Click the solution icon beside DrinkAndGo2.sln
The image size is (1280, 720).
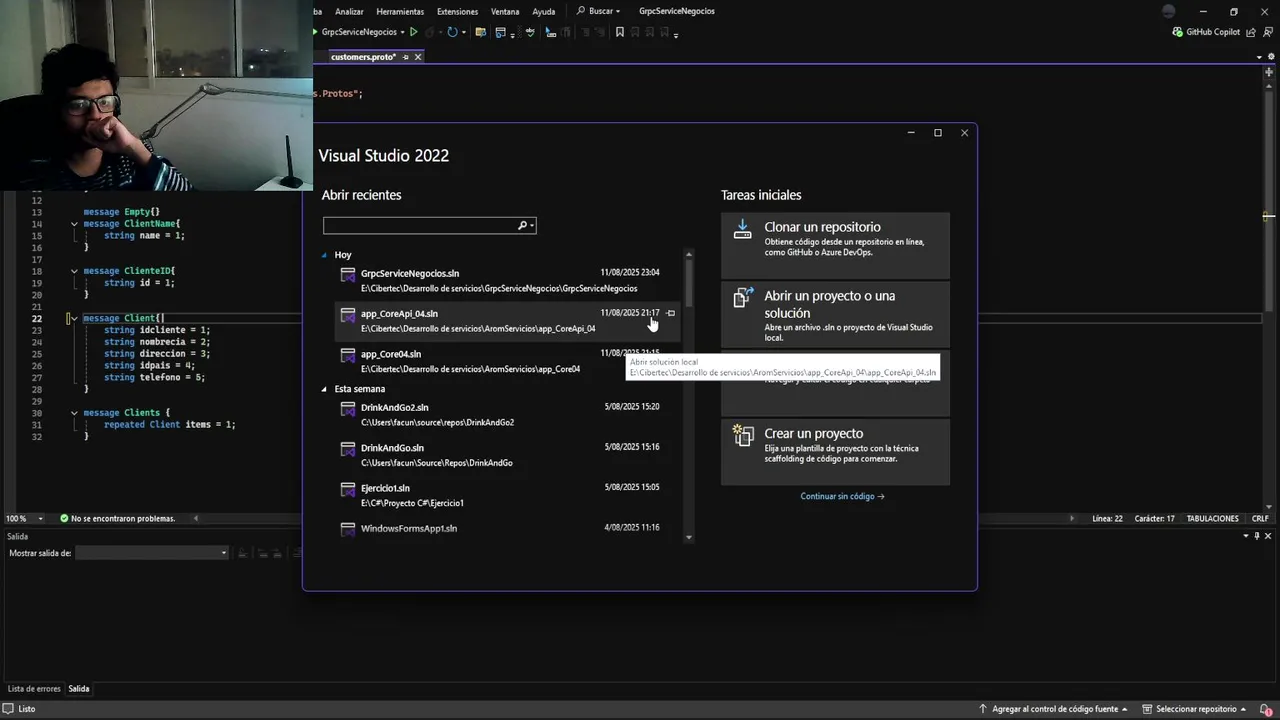pos(348,409)
